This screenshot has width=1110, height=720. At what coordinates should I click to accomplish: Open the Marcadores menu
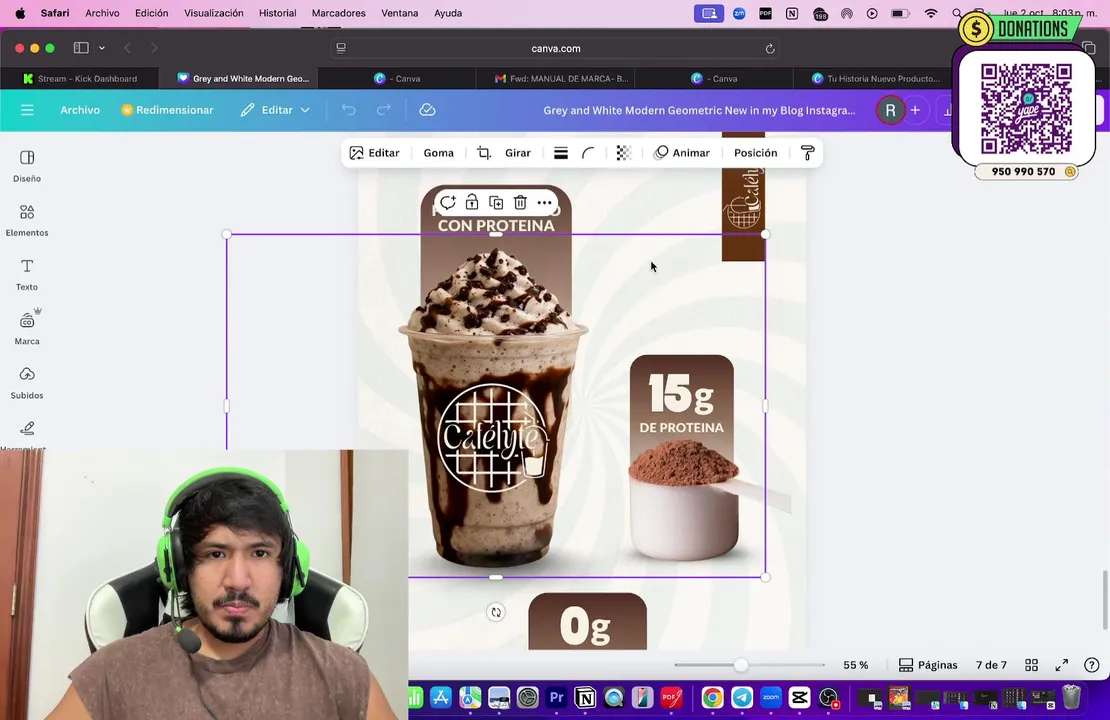338,13
